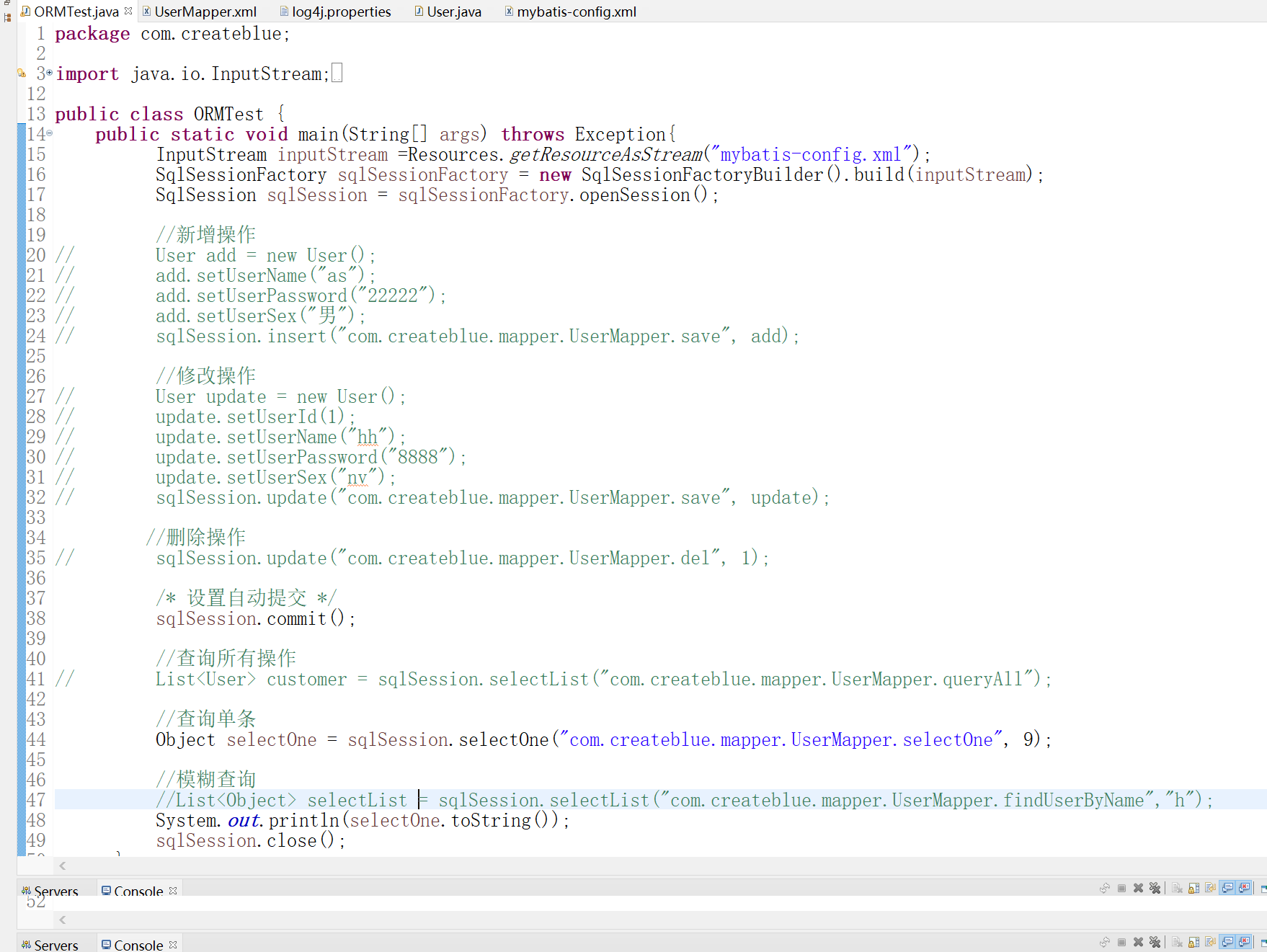Collapse the main method at line 14
1267x952 pixels.
point(50,133)
